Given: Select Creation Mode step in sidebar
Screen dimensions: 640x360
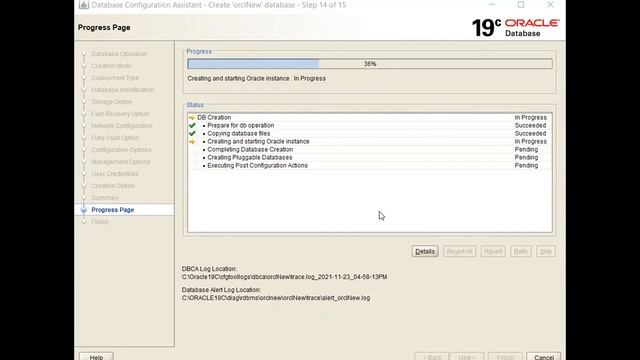Looking at the screenshot, I should [x=111, y=66].
